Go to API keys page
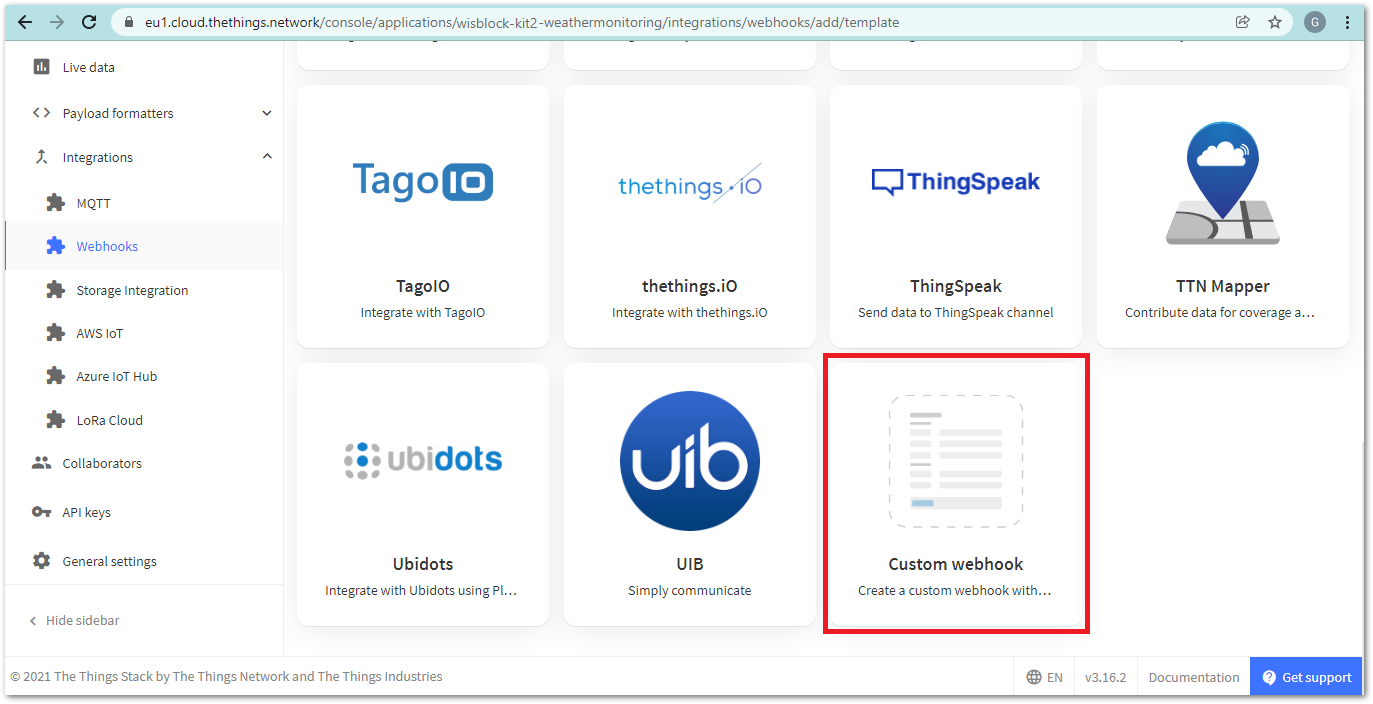Viewport: 1373px width, 704px height. [86, 512]
